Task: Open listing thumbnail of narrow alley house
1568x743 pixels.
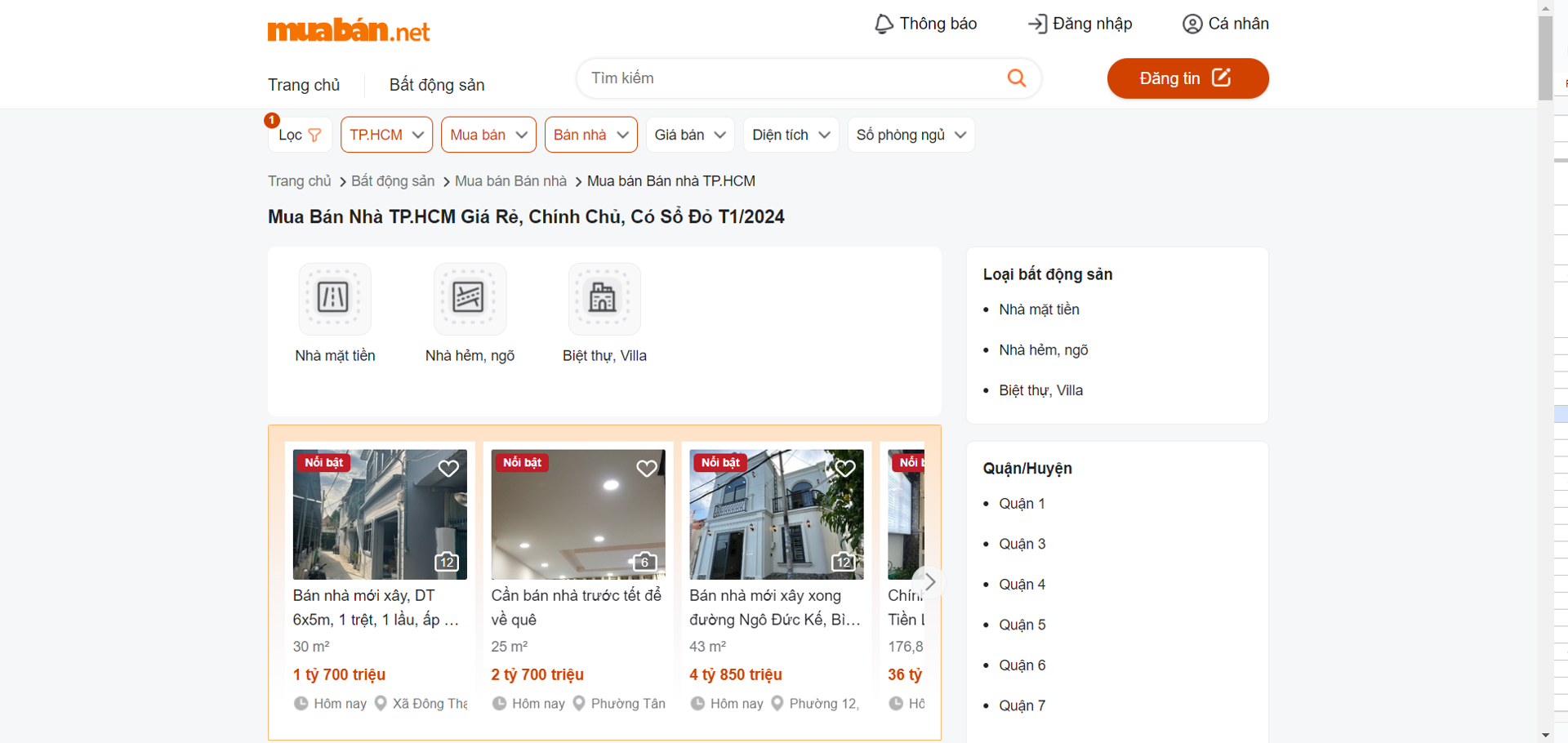Action: click(380, 514)
